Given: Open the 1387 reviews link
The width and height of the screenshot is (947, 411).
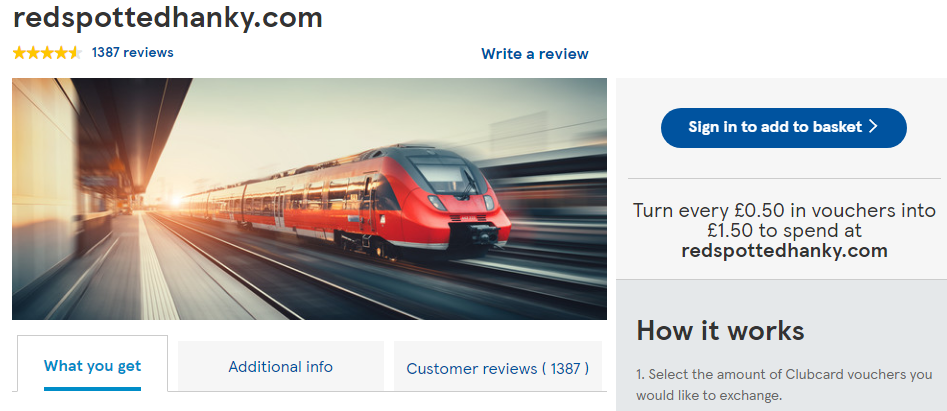Looking at the screenshot, I should point(132,53).
